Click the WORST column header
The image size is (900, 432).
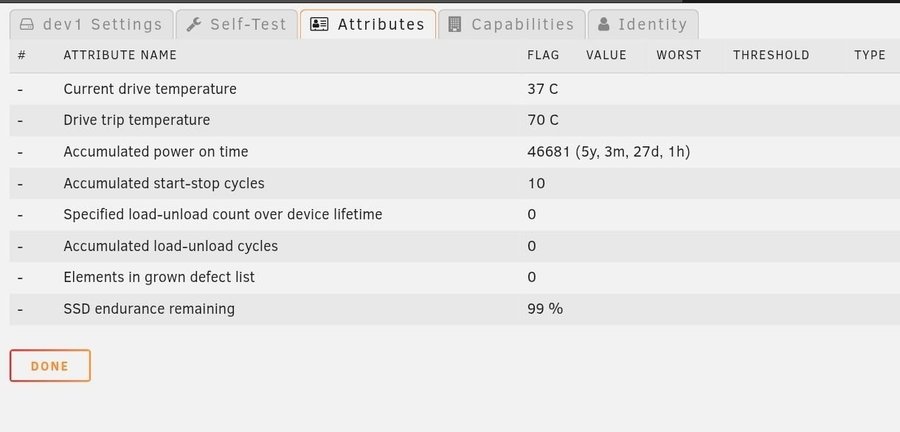tap(679, 55)
